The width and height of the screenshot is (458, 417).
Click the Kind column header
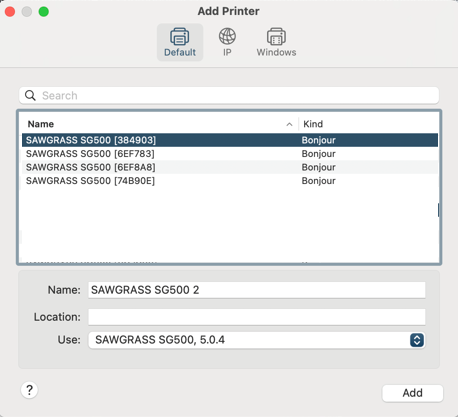pyautogui.click(x=313, y=124)
